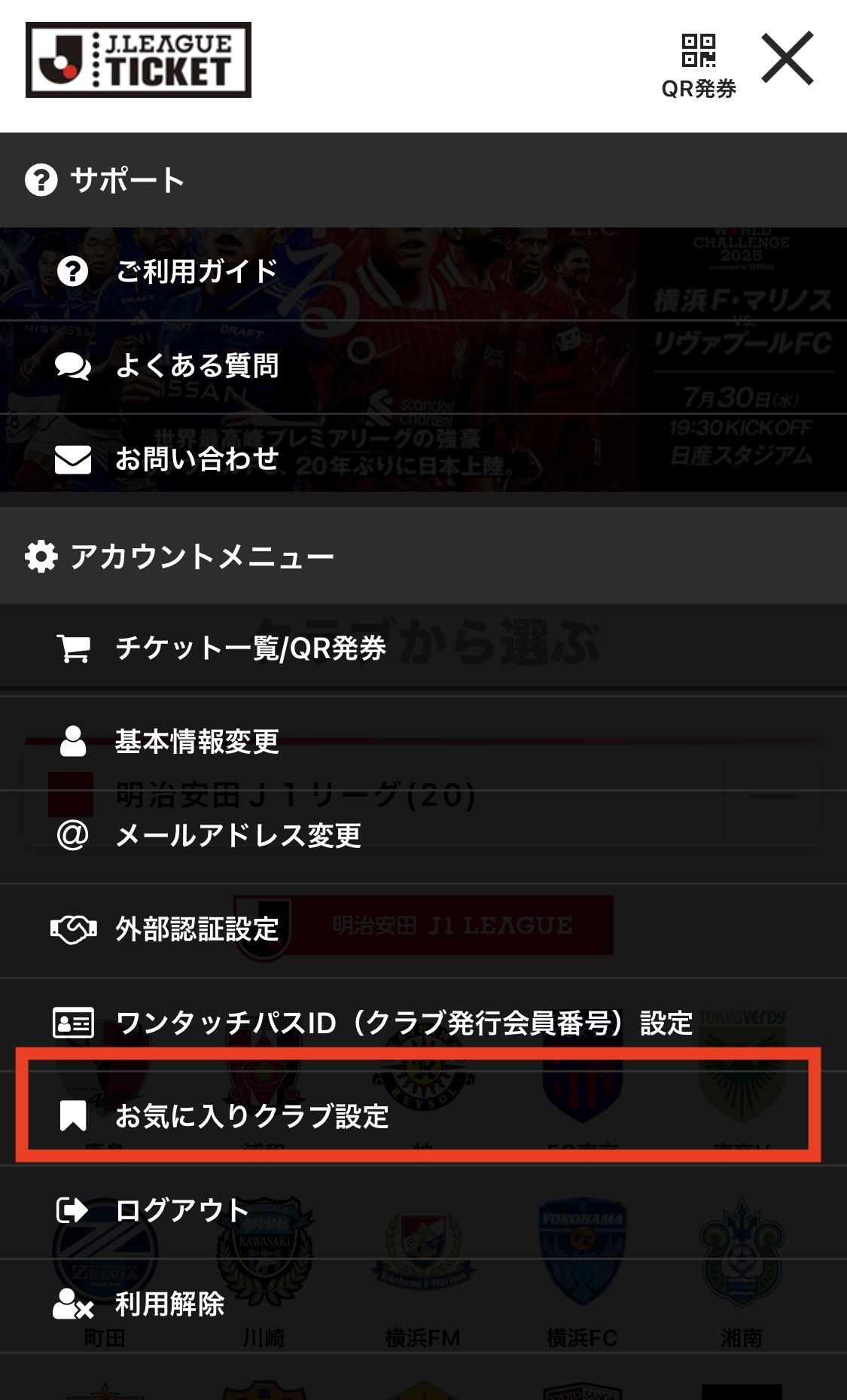This screenshot has width=847, height=1400.
Task: Tap the QR発券 code icon
Action: [698, 51]
